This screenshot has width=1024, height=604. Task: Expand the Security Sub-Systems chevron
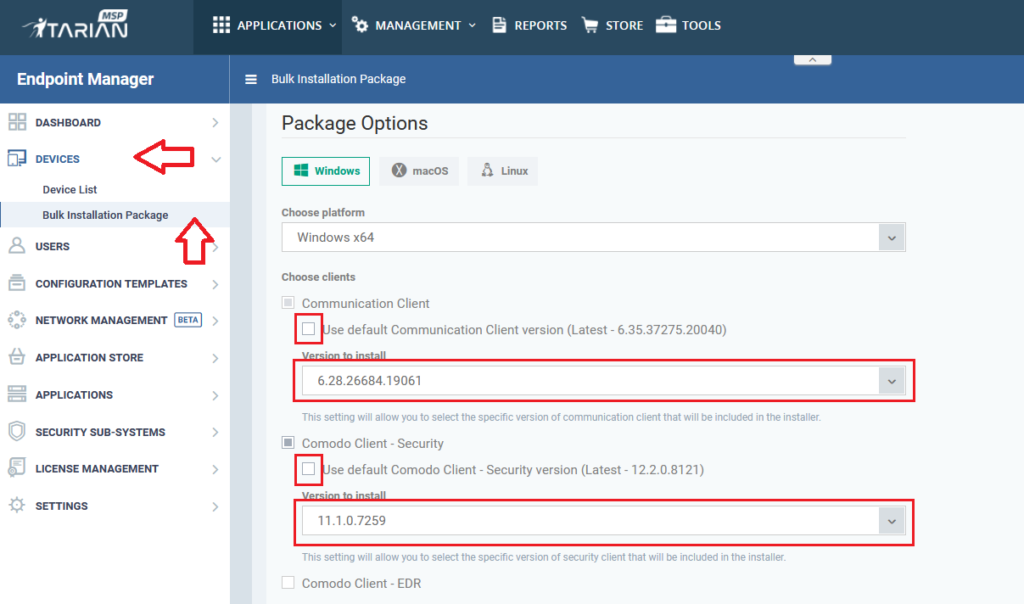click(x=216, y=432)
